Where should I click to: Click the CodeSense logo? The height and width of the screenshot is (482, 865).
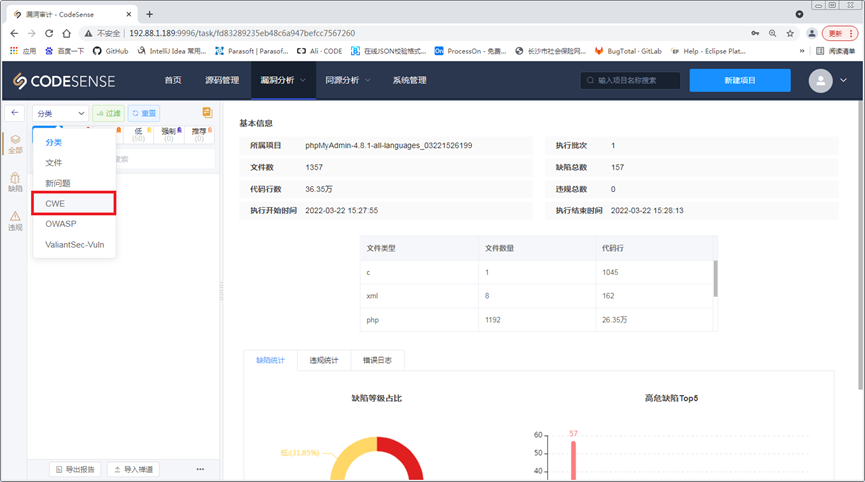(x=64, y=81)
